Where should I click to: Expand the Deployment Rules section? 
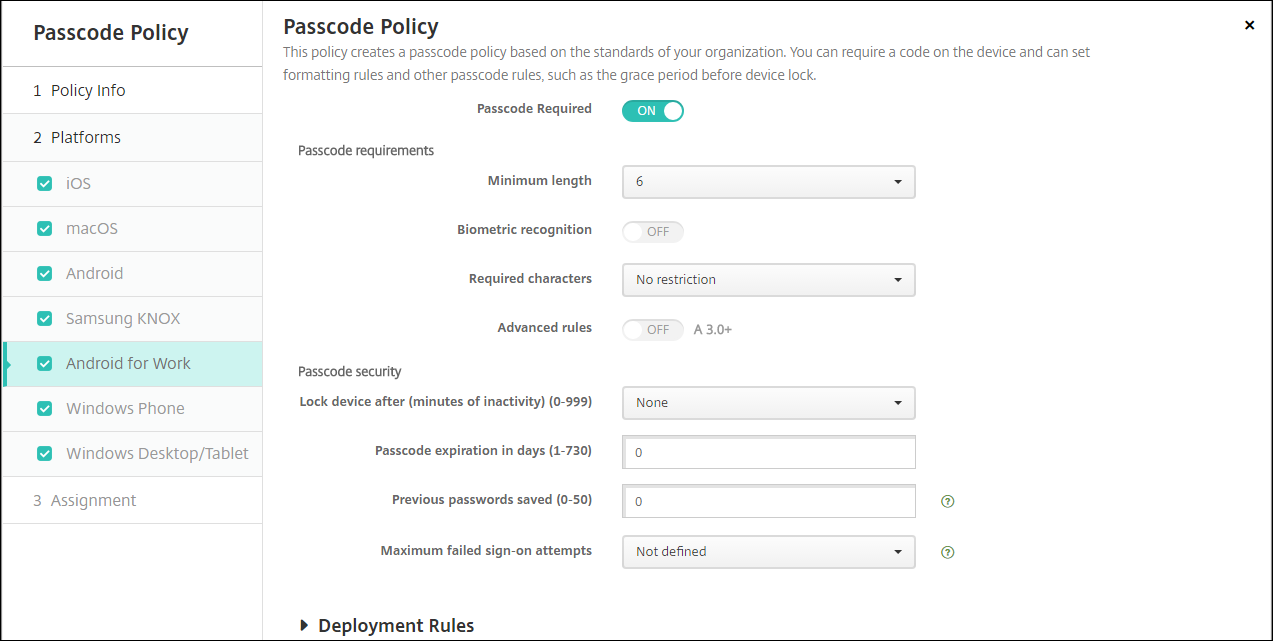pos(387,625)
